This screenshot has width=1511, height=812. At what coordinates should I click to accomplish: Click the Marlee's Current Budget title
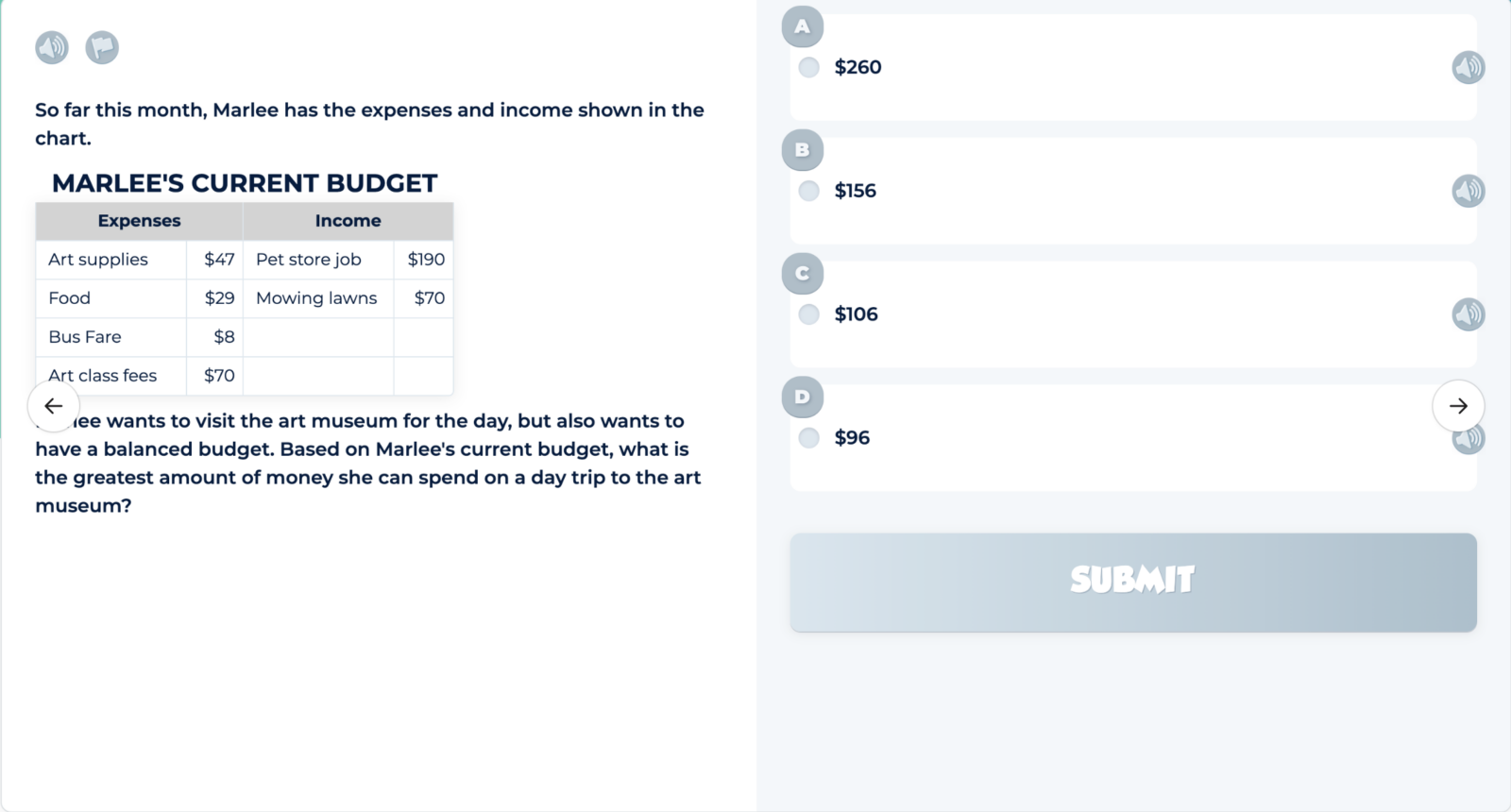coord(245,183)
